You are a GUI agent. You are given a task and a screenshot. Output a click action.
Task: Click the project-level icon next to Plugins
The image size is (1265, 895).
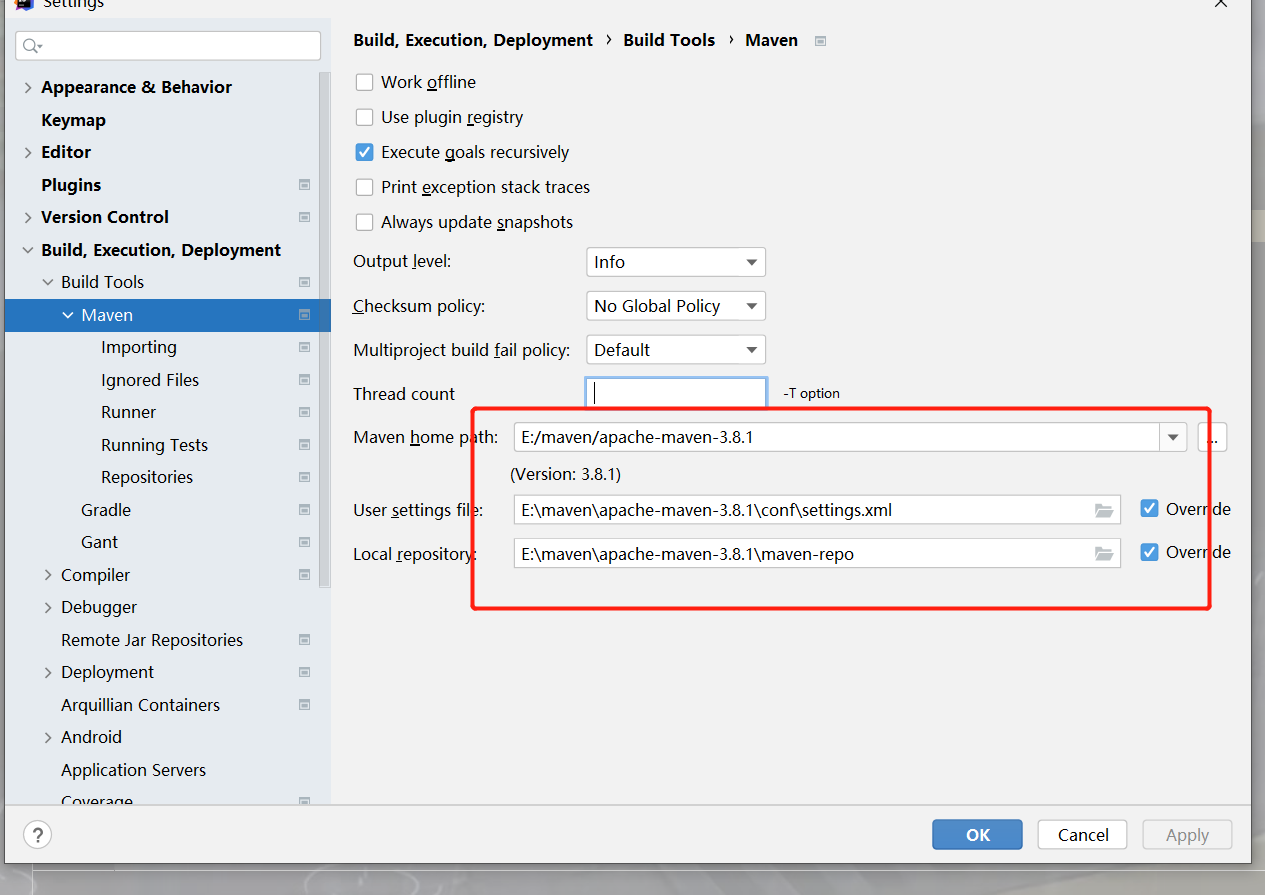point(304,185)
